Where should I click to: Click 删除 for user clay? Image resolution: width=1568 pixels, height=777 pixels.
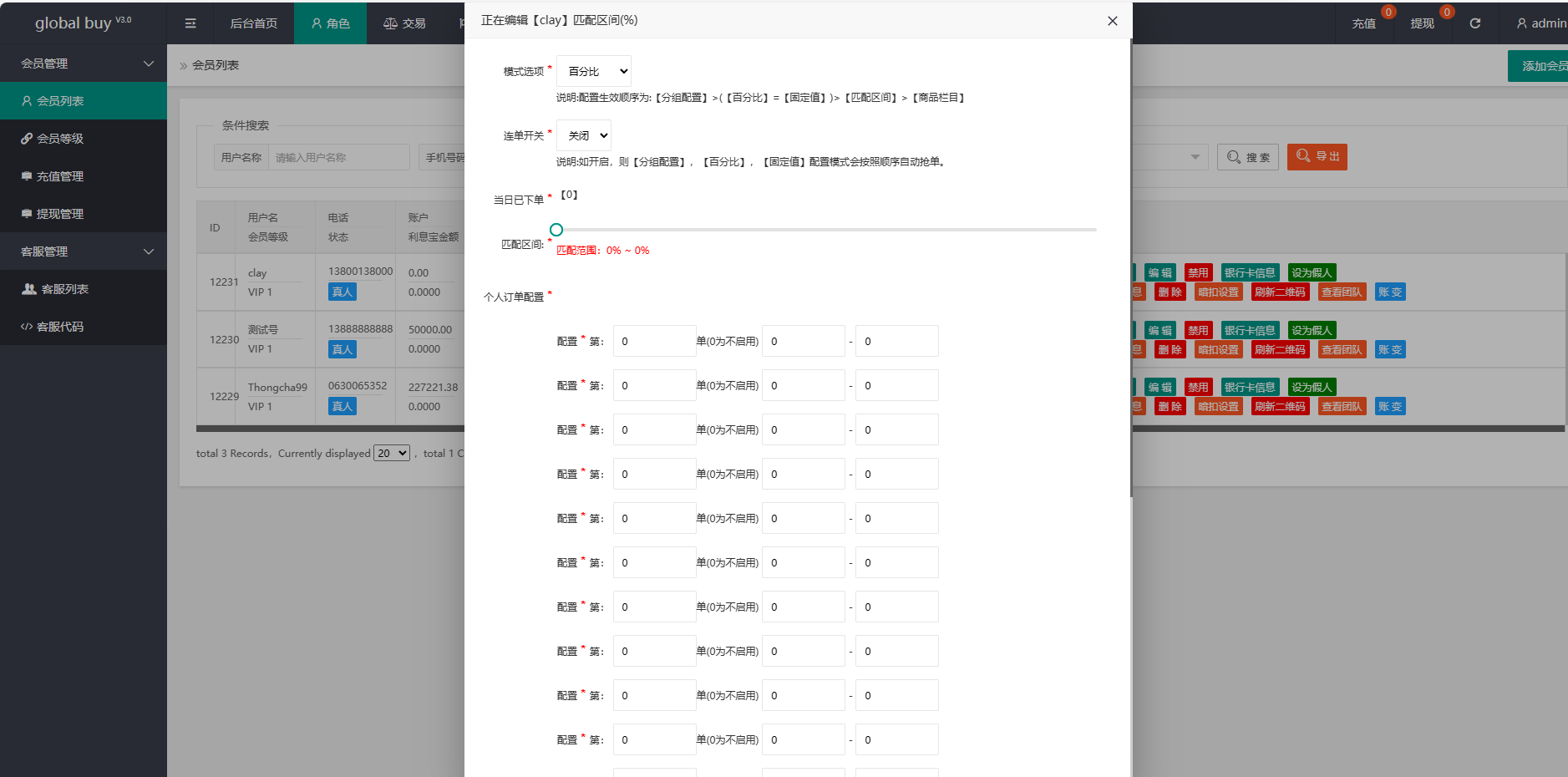pos(1170,292)
